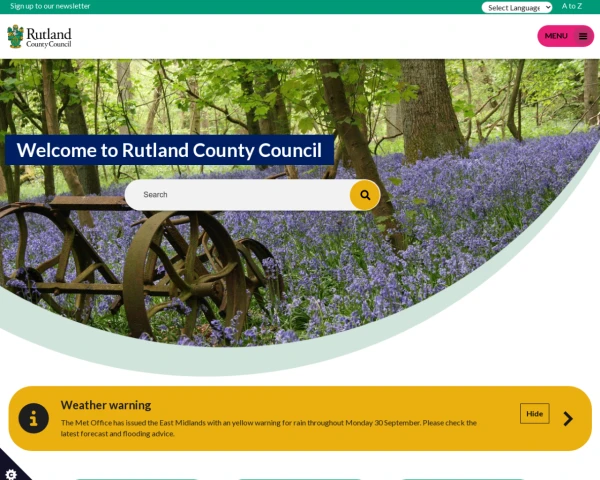Follow the Sign up to our newsletter link
600x480 pixels.
tap(50, 6)
